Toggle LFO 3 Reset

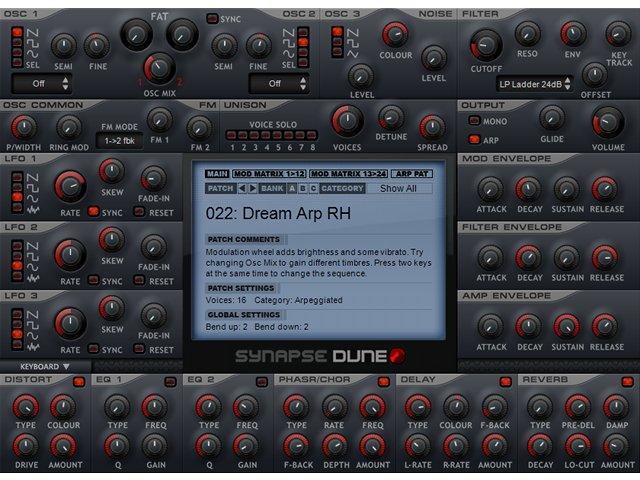tap(140, 349)
